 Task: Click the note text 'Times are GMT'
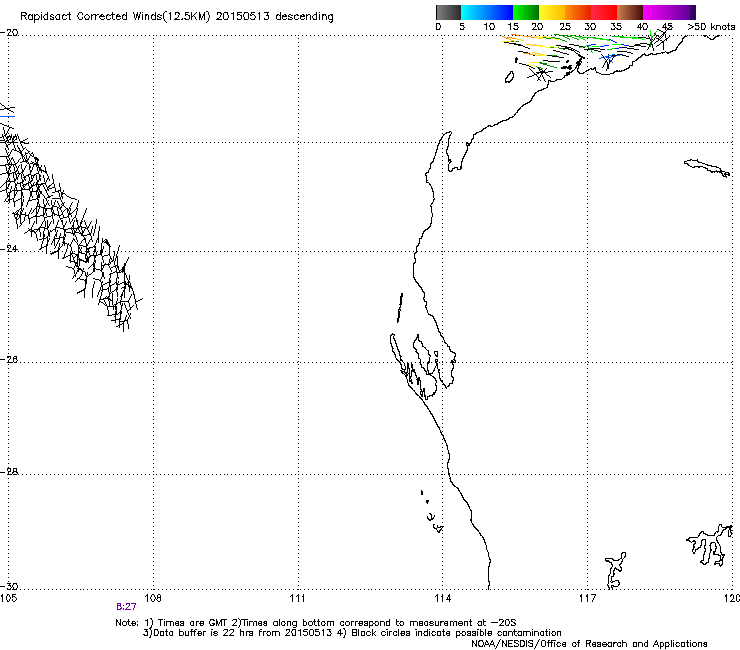coord(193,623)
